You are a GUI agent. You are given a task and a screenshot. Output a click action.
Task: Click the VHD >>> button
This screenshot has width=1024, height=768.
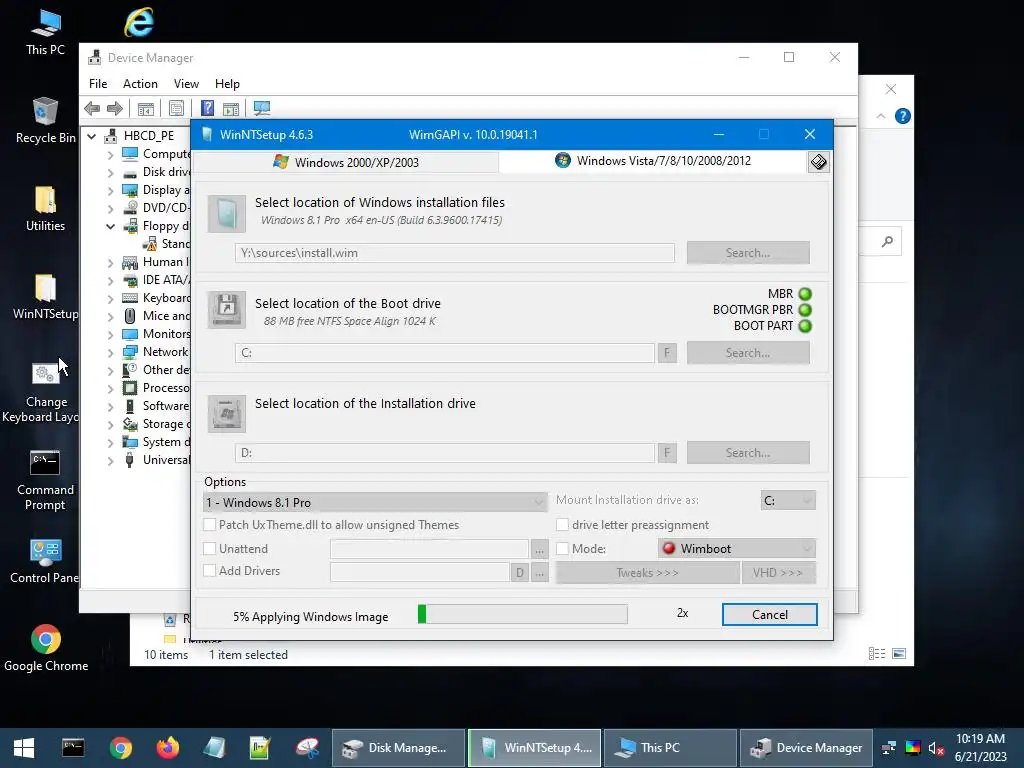(778, 573)
